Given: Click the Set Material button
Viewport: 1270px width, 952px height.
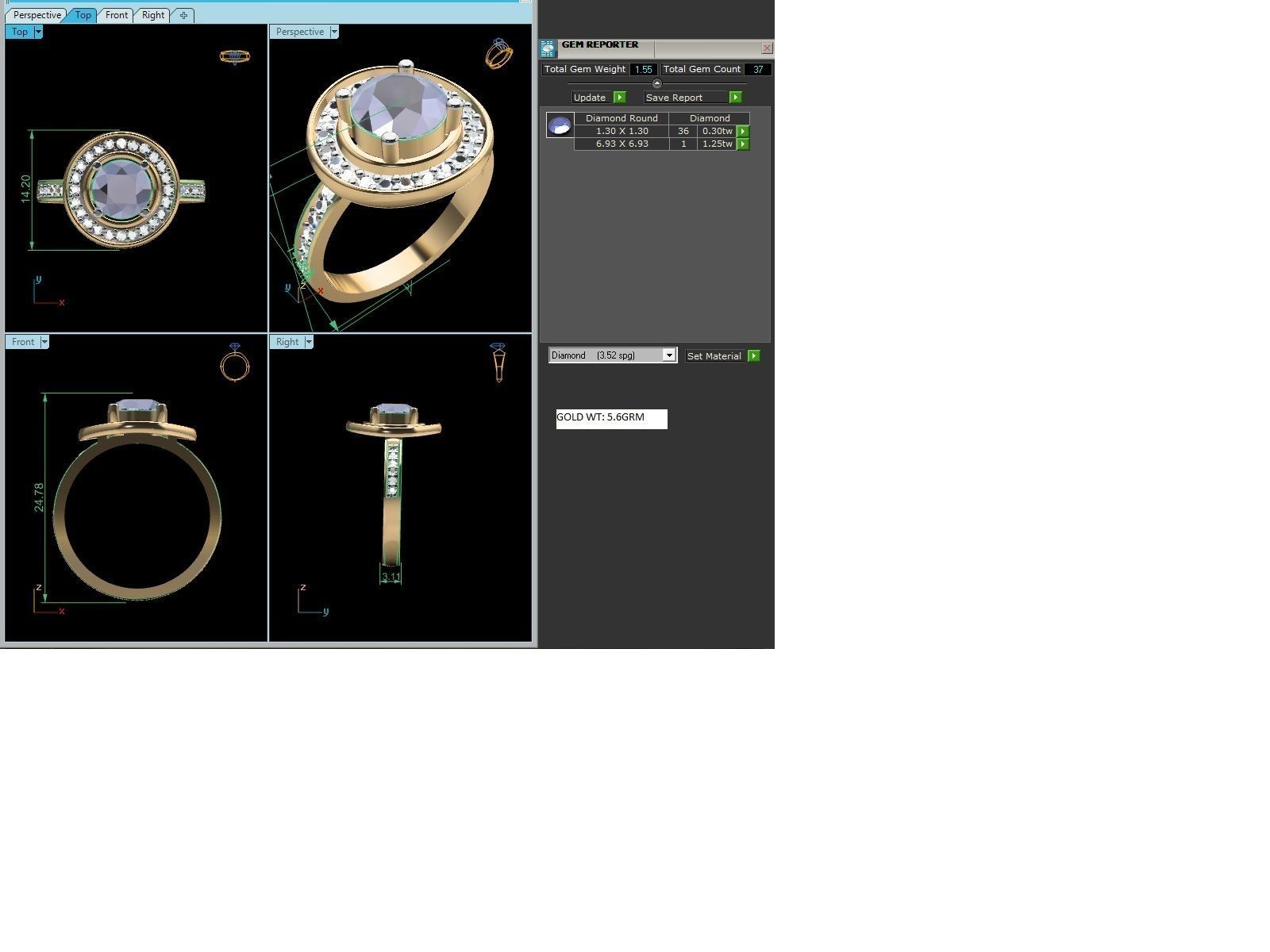Looking at the screenshot, I should [714, 356].
